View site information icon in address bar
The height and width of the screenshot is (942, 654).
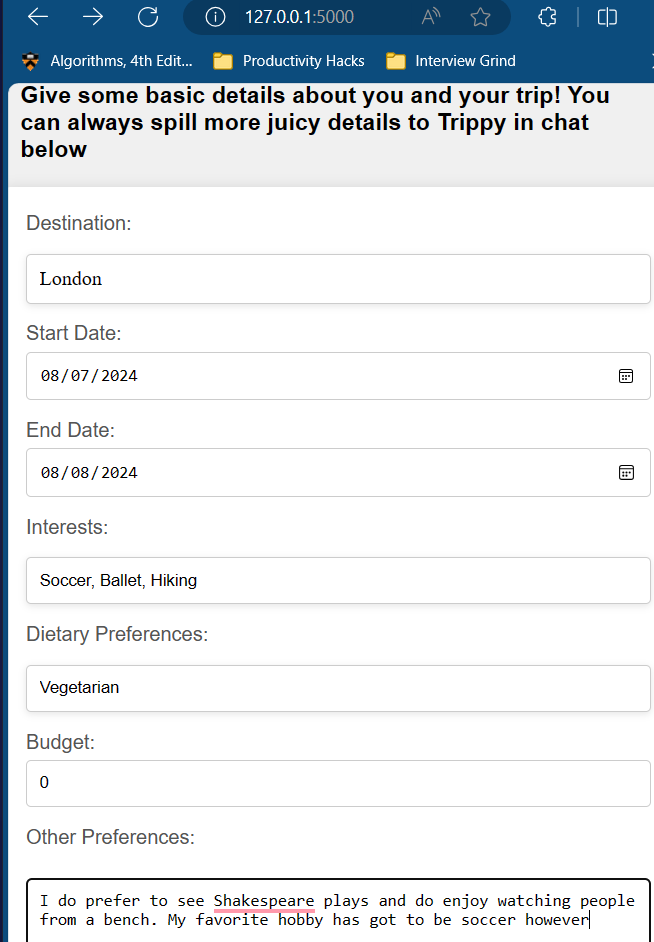click(215, 17)
